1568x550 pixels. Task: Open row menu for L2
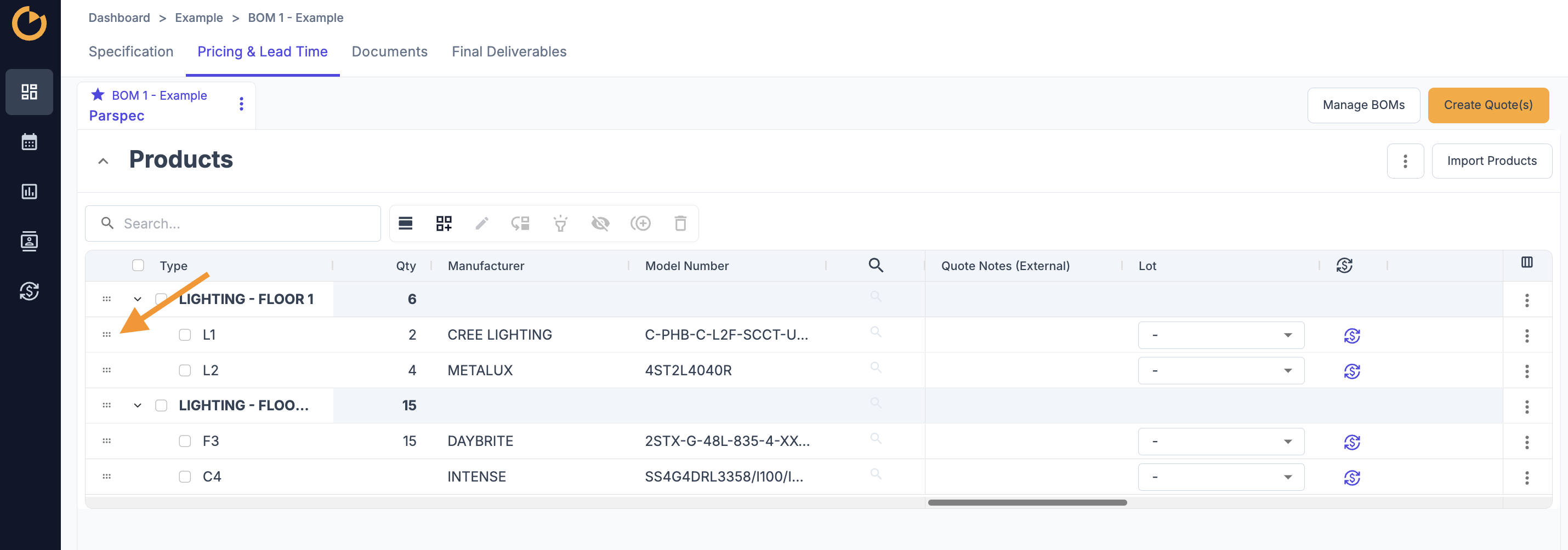coord(1527,371)
